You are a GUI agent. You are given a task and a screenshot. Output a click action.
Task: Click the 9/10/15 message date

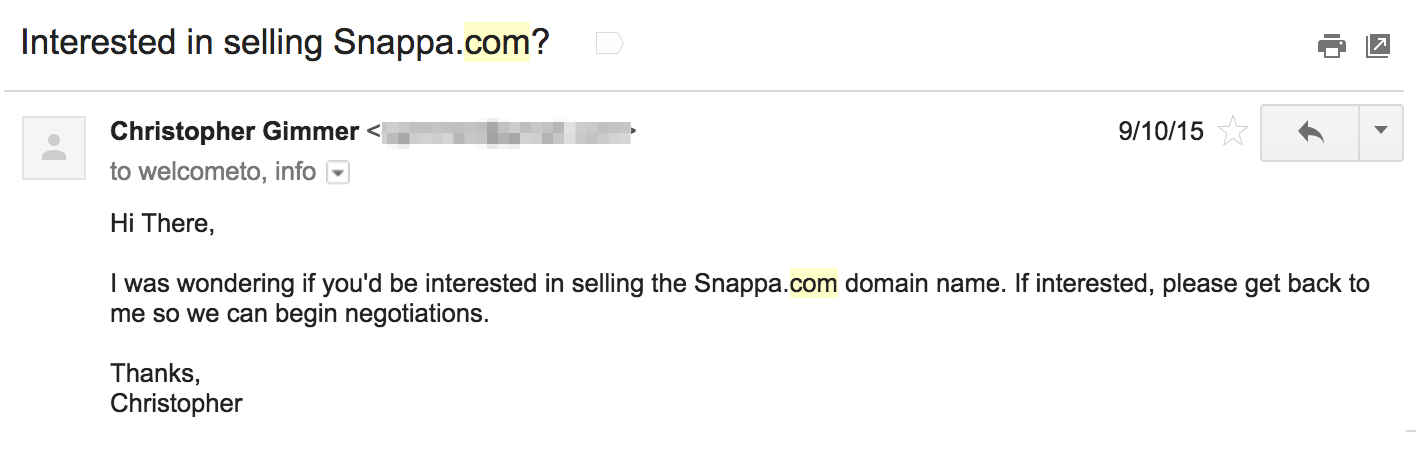pyautogui.click(x=1161, y=131)
